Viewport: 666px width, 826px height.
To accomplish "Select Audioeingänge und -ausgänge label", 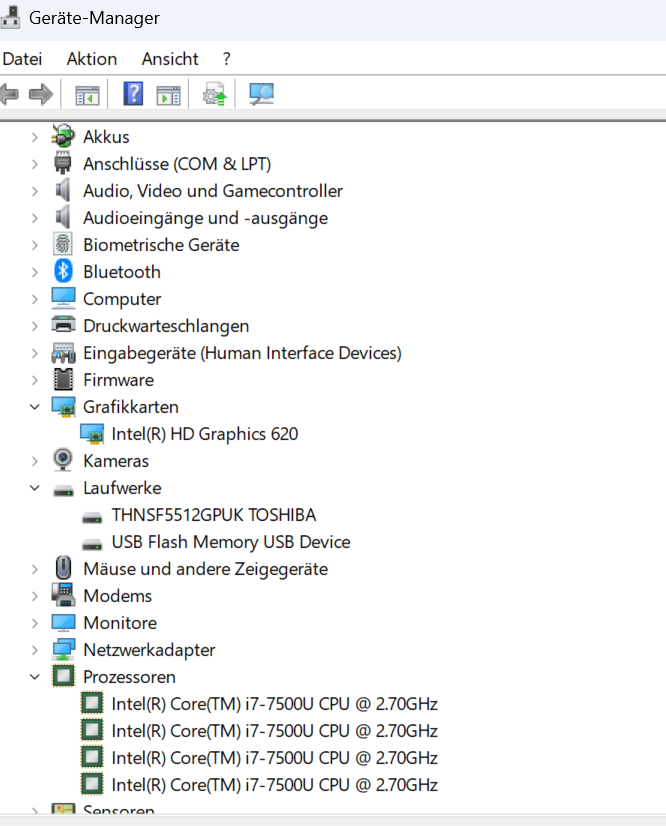I will (205, 218).
